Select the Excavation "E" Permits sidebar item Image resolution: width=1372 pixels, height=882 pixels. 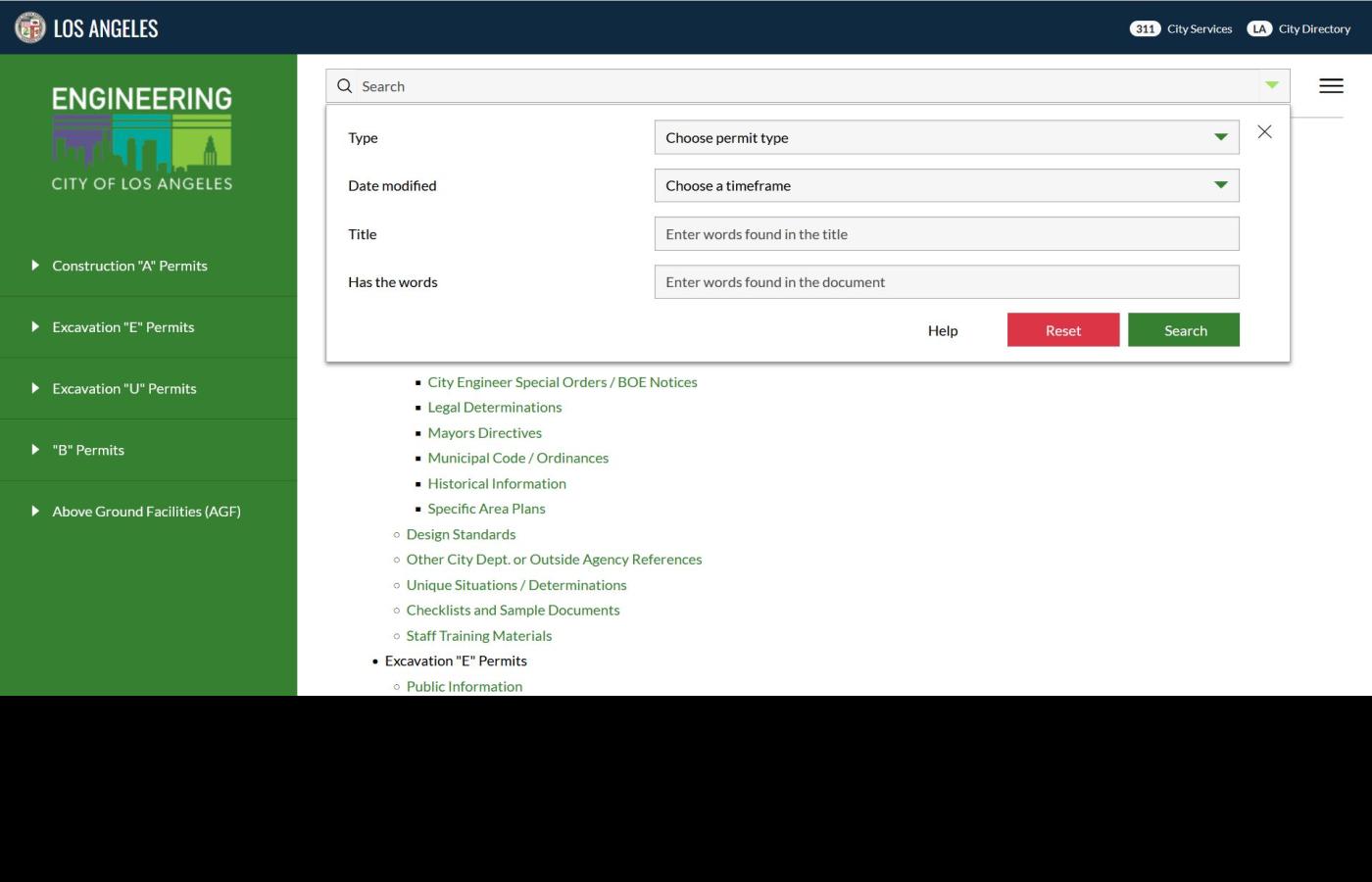click(x=122, y=326)
